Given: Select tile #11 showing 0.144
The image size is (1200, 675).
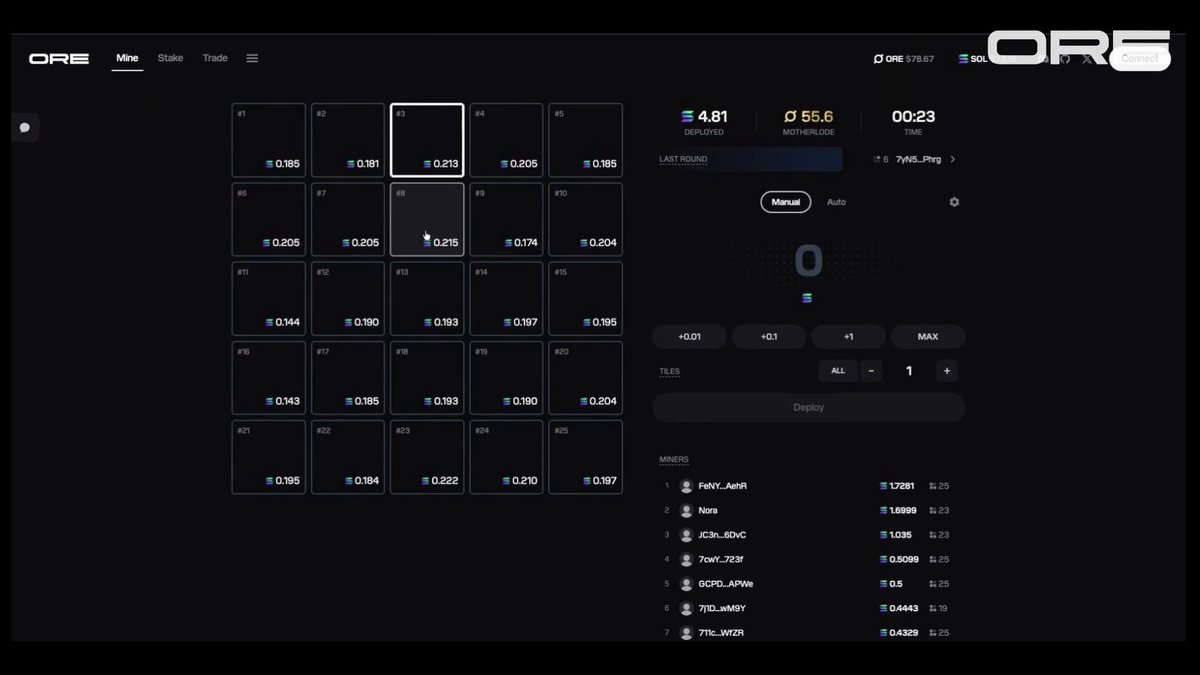Looking at the screenshot, I should pyautogui.click(x=269, y=298).
